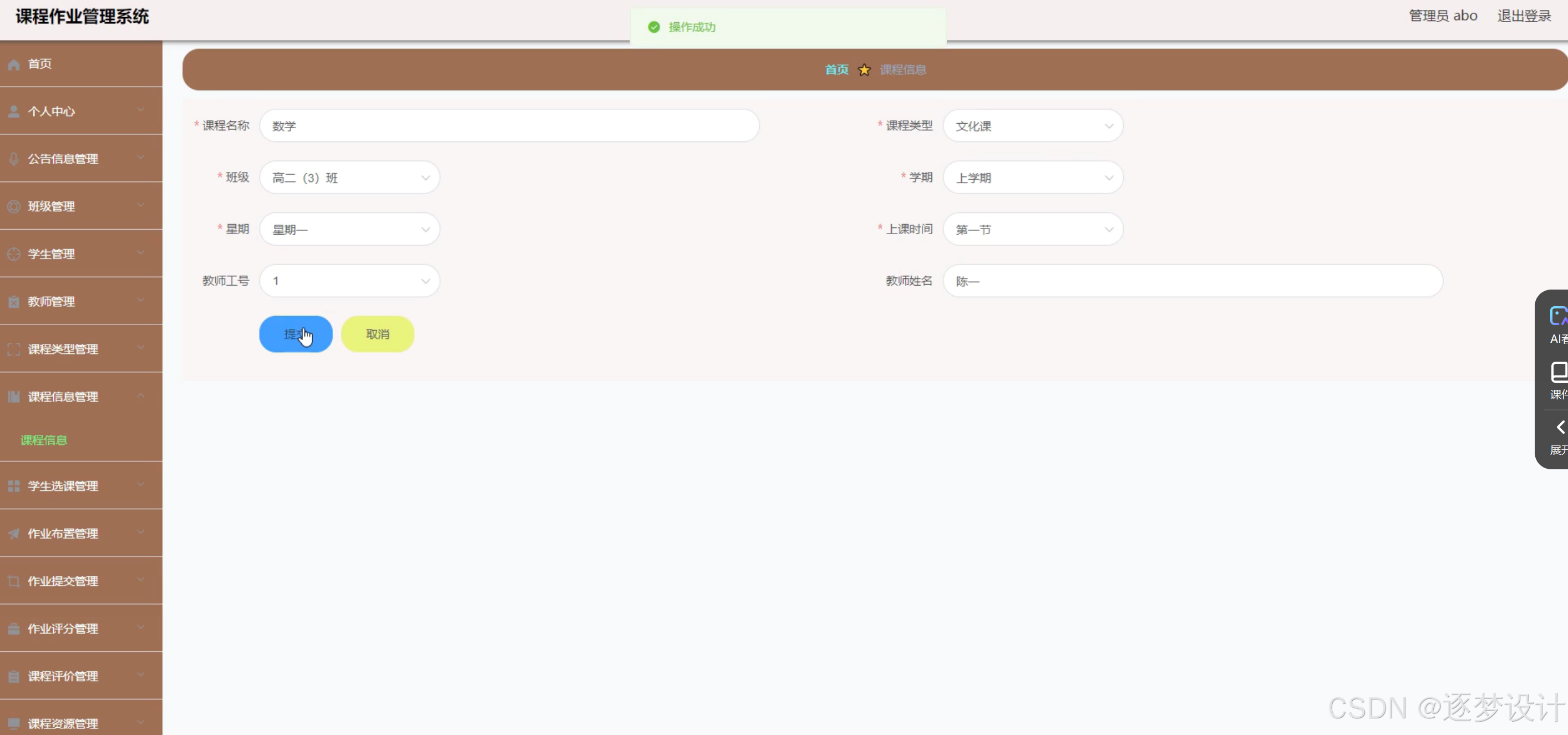Click the grid icon next to 学生选课管理
This screenshot has width=1568, height=735.
pyautogui.click(x=13, y=486)
